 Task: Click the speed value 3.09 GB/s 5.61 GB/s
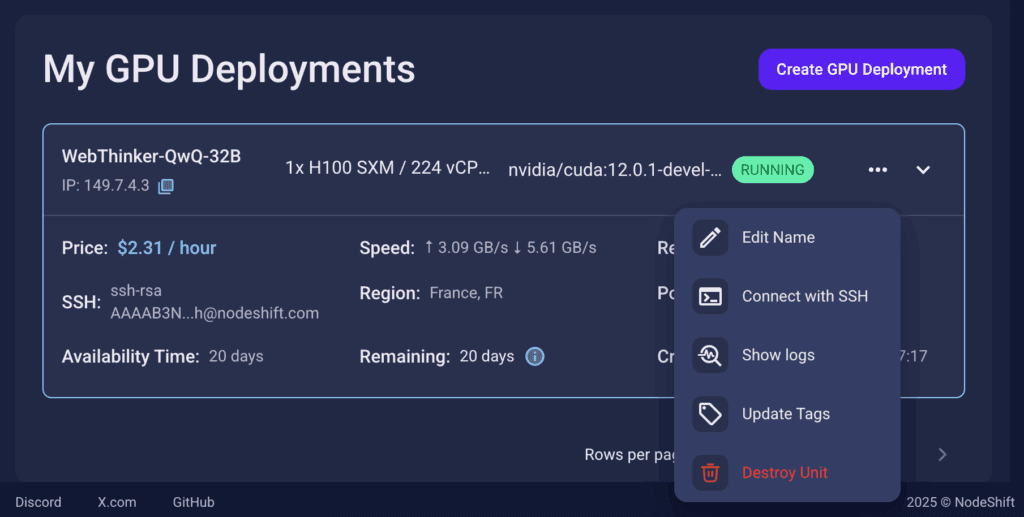(x=510, y=248)
